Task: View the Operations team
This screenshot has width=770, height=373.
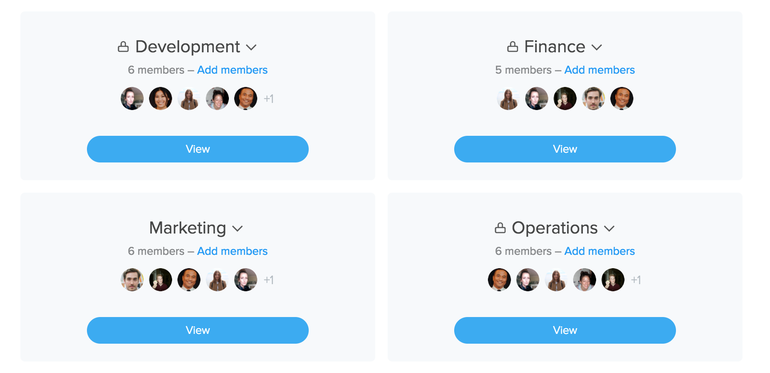Action: click(565, 330)
